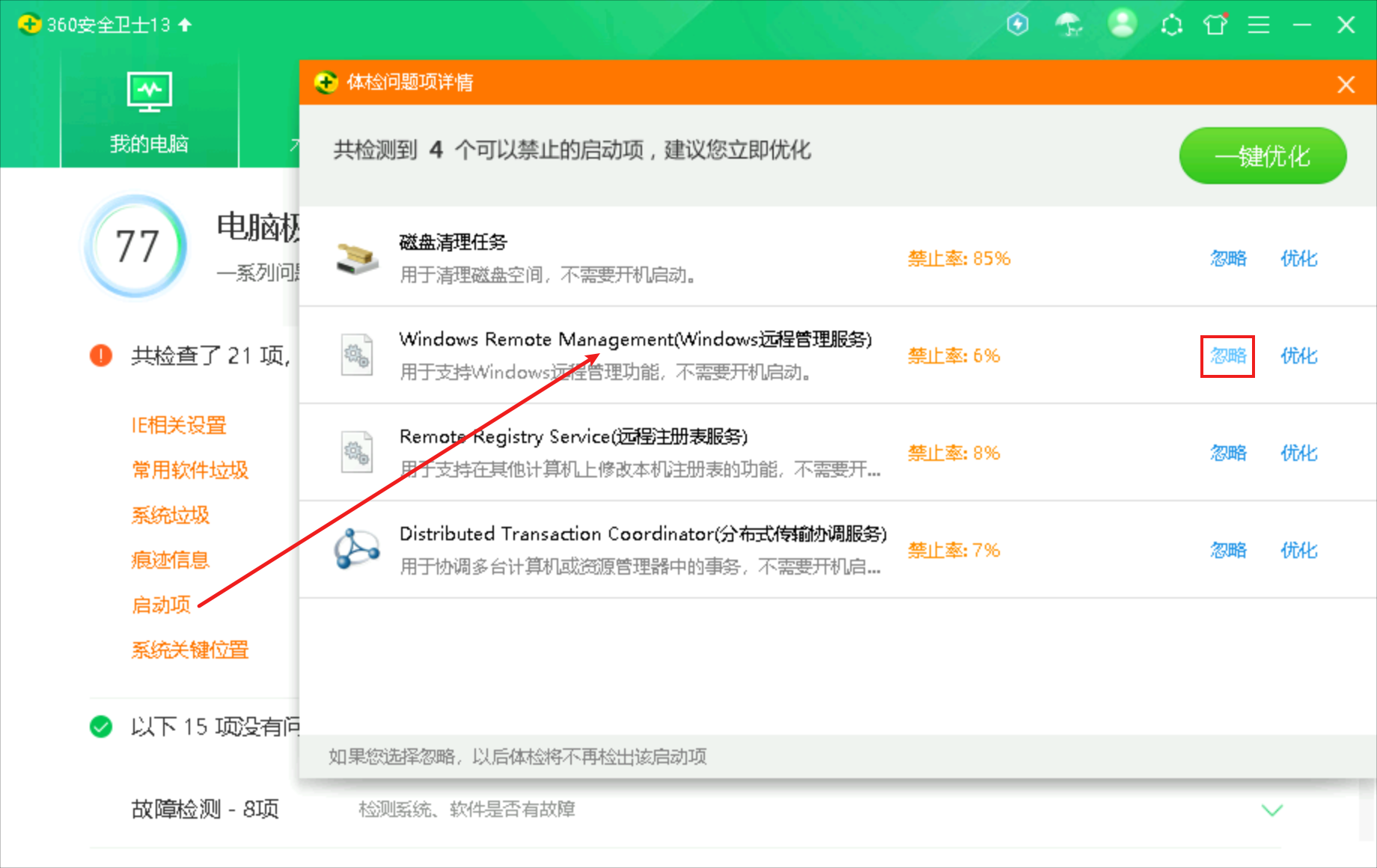The width and height of the screenshot is (1377, 868).
Task: Open the 启动项 problem category
Action: [161, 605]
